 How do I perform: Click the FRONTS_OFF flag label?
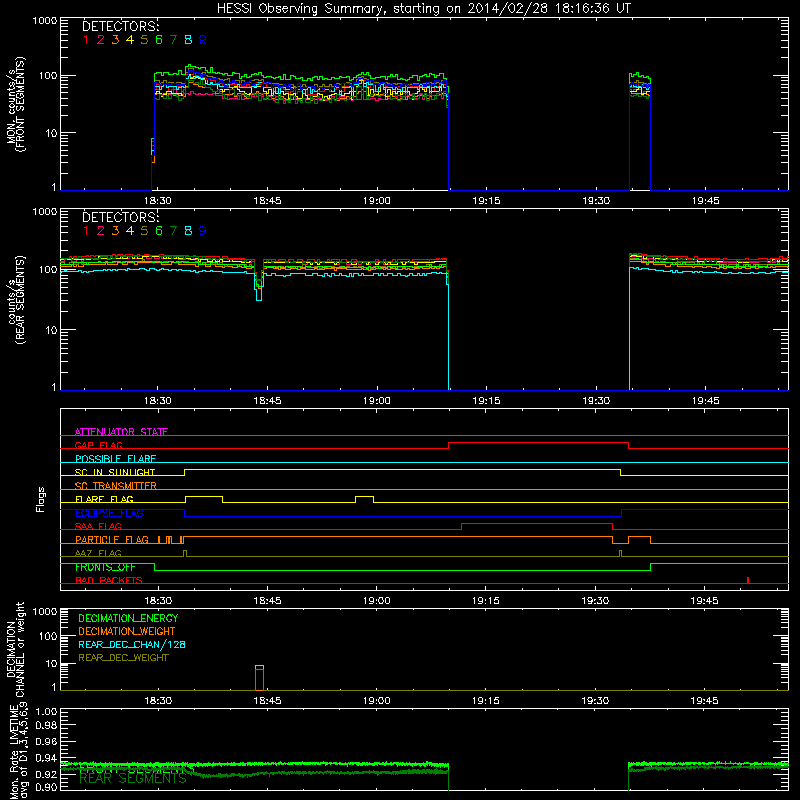click(x=105, y=567)
